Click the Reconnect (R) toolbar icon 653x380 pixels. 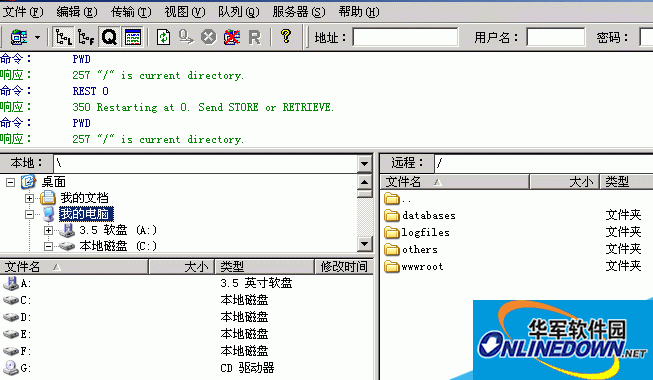(254, 38)
